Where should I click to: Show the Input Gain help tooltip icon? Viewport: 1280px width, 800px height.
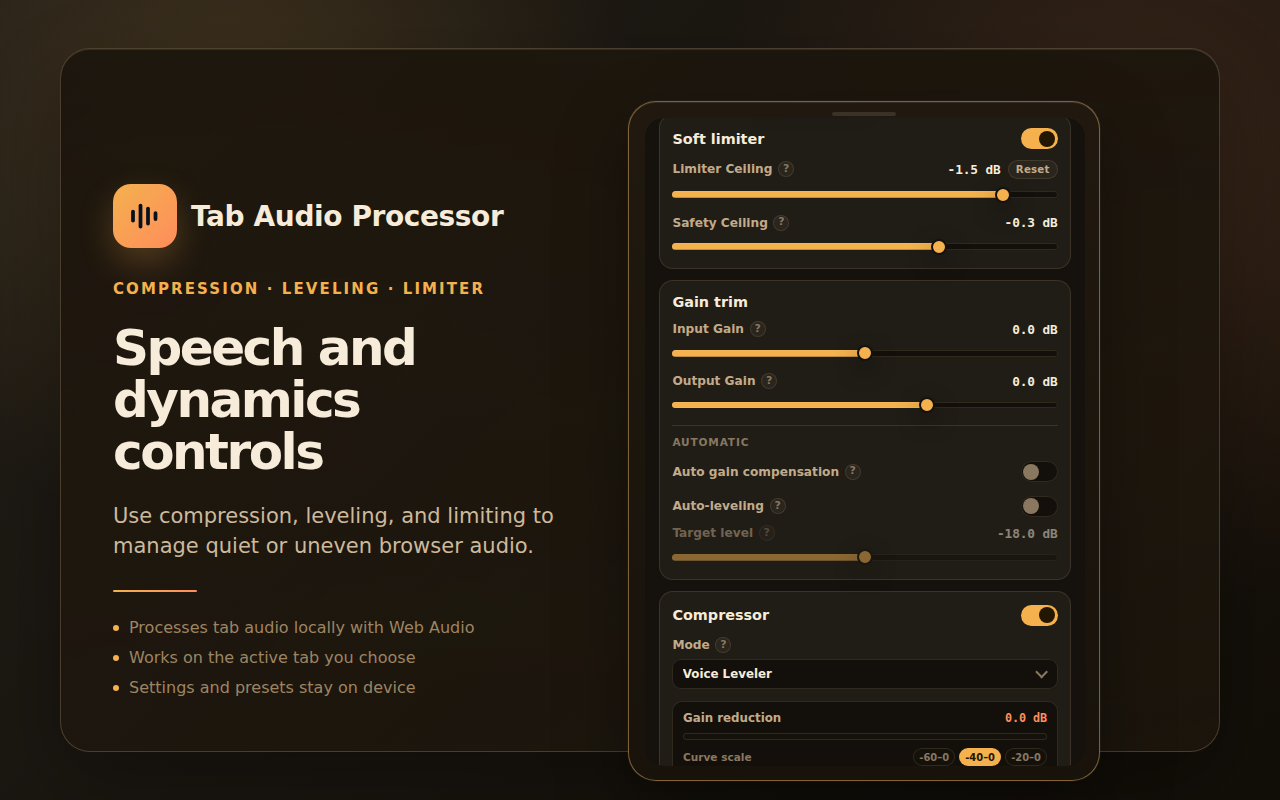pyautogui.click(x=758, y=329)
